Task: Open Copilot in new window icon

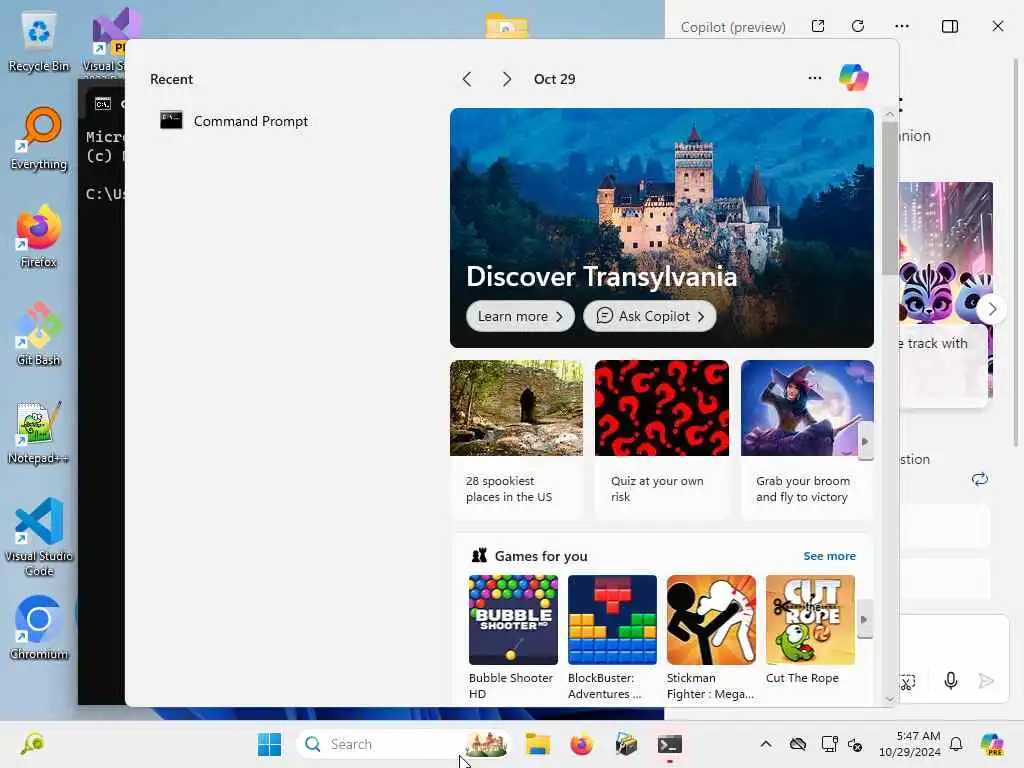Action: coord(818,26)
